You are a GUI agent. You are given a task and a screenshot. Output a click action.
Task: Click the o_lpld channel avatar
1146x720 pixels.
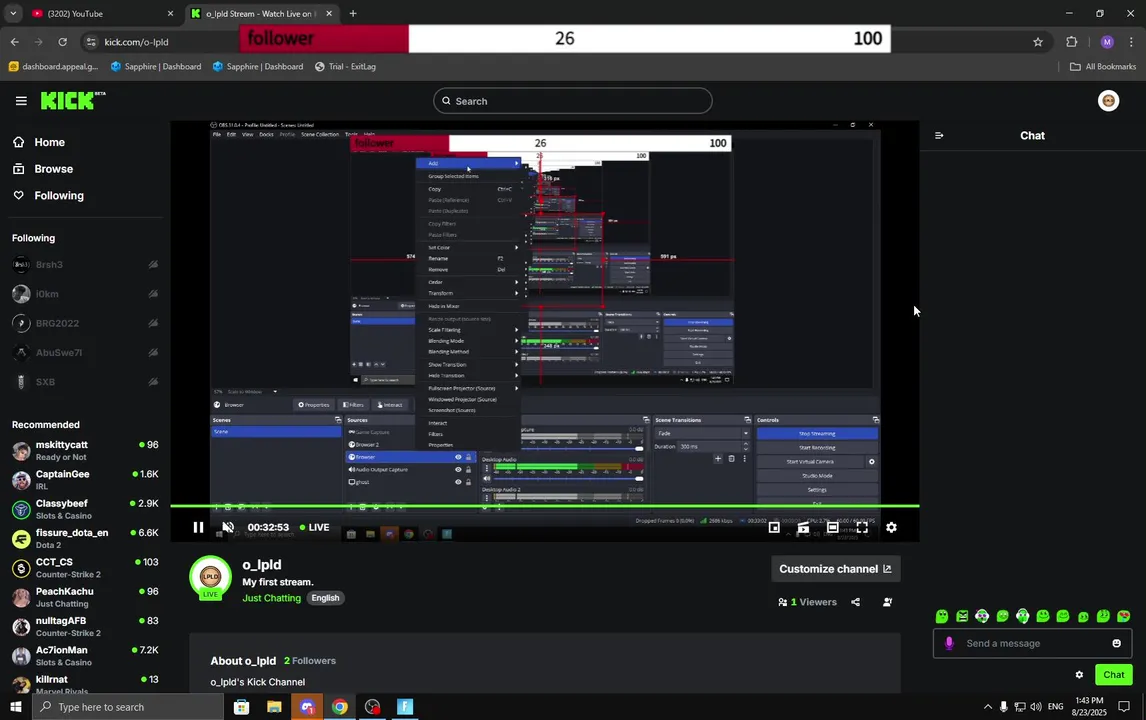[x=210, y=576]
